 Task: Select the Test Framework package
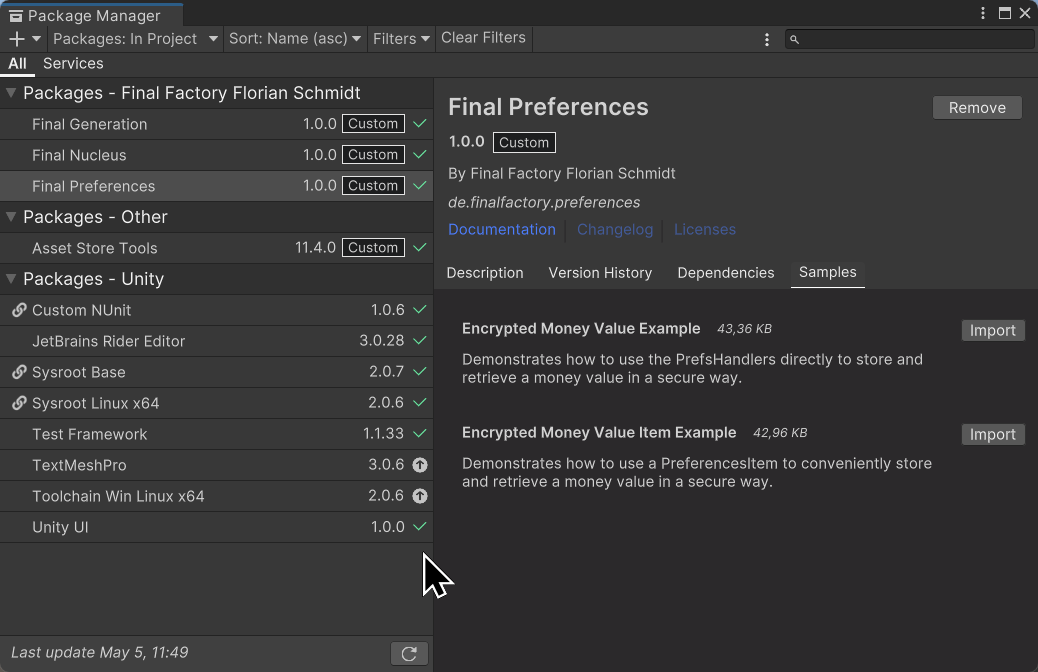click(216, 434)
